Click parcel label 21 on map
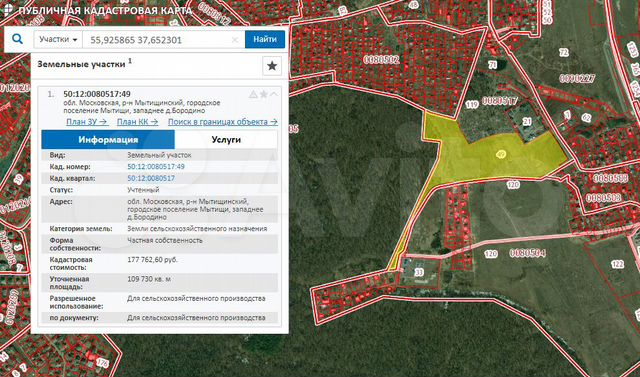The image size is (640, 377). pos(527,122)
